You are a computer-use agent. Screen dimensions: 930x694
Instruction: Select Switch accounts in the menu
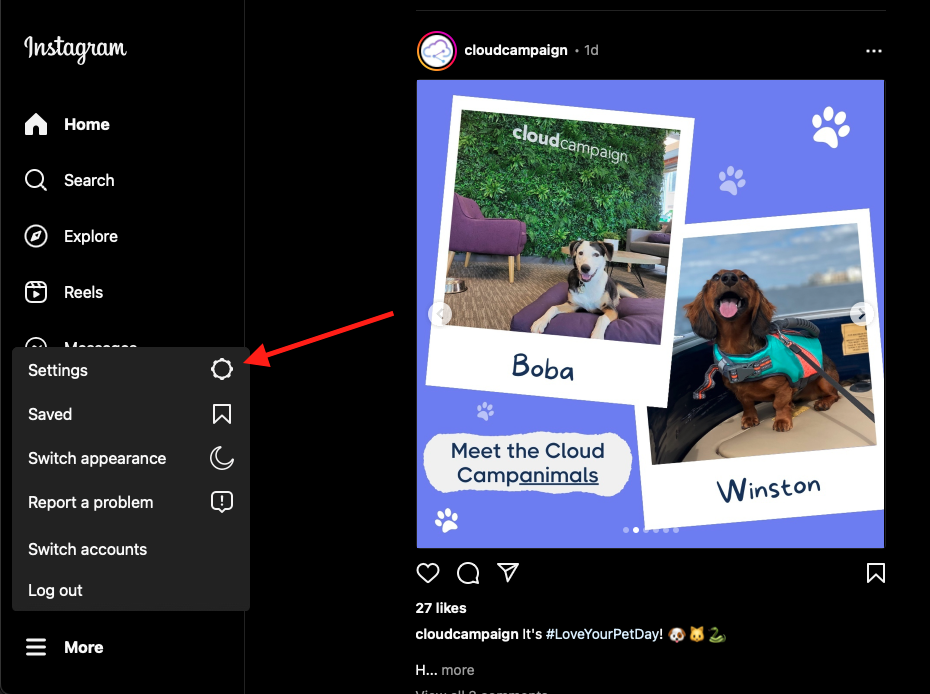click(x=130, y=549)
